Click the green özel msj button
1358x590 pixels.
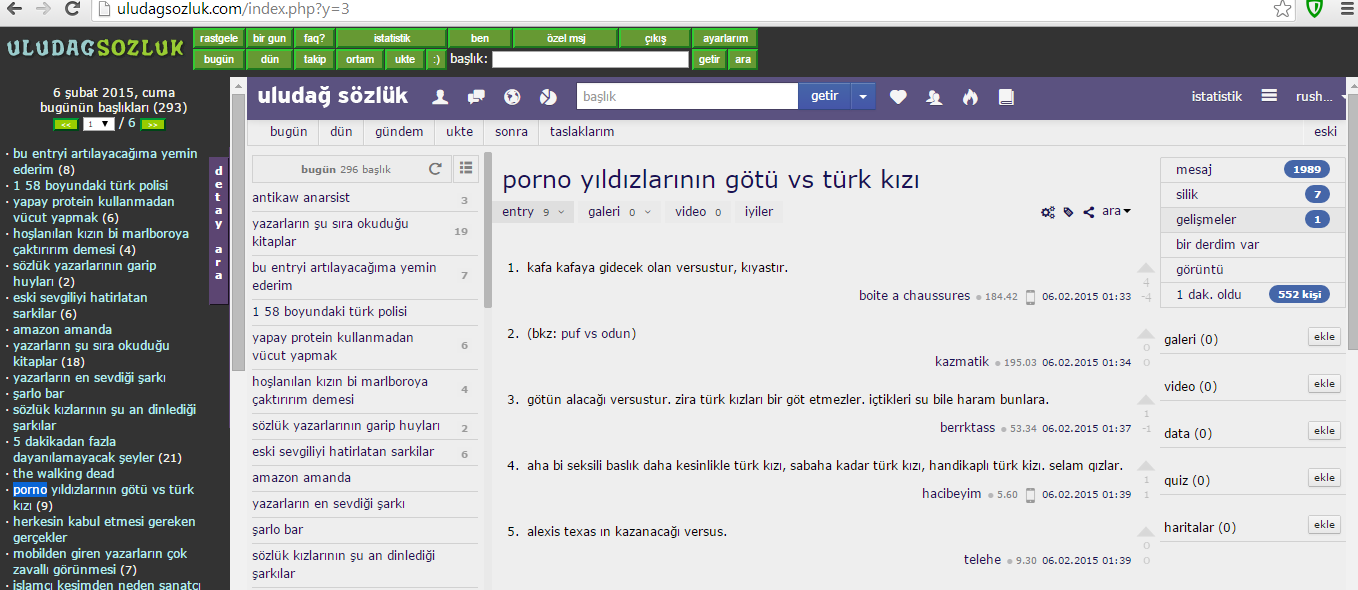[566, 38]
